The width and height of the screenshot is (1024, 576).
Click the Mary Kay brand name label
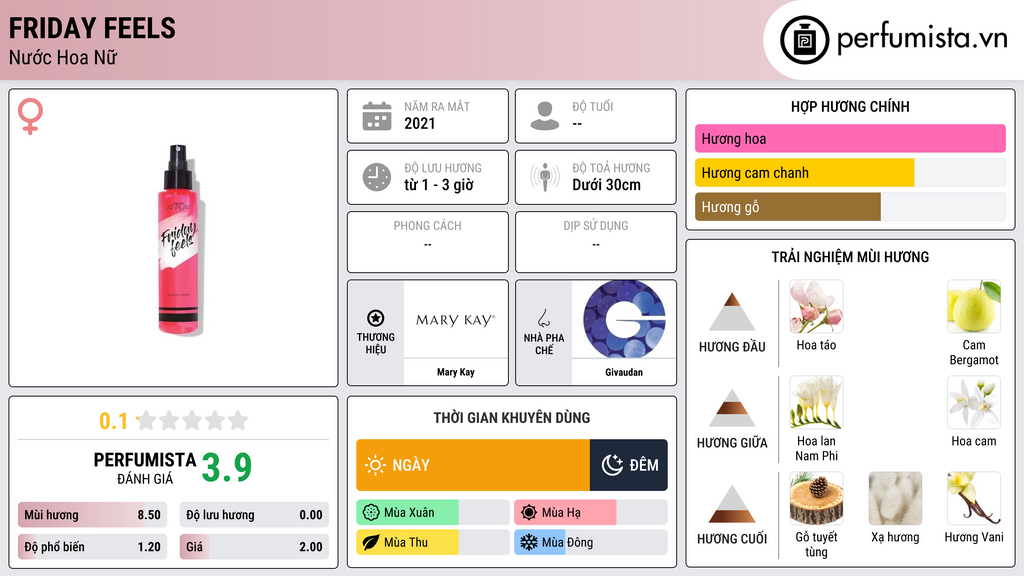456,372
